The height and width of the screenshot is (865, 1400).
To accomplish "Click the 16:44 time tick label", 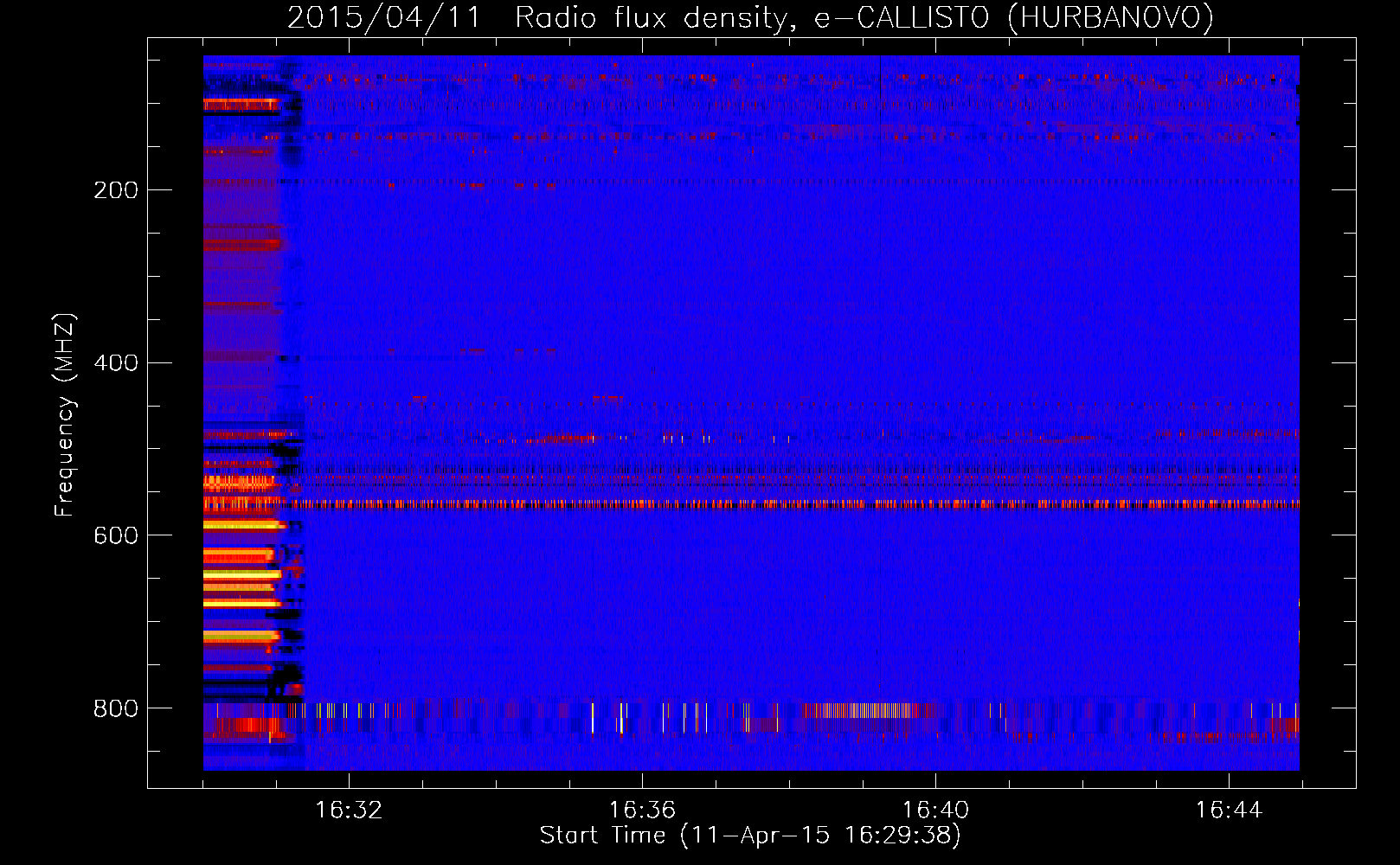I will [x=1229, y=810].
